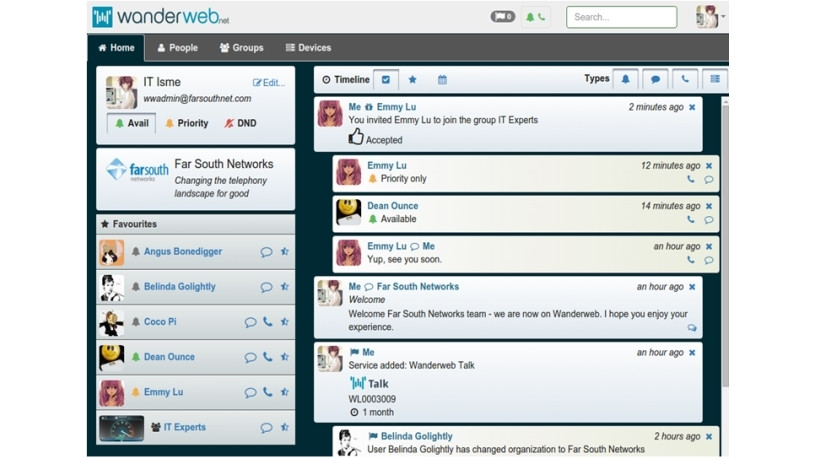Open the list view Types filter
Viewport: 816px width, 459px height.
point(714,79)
